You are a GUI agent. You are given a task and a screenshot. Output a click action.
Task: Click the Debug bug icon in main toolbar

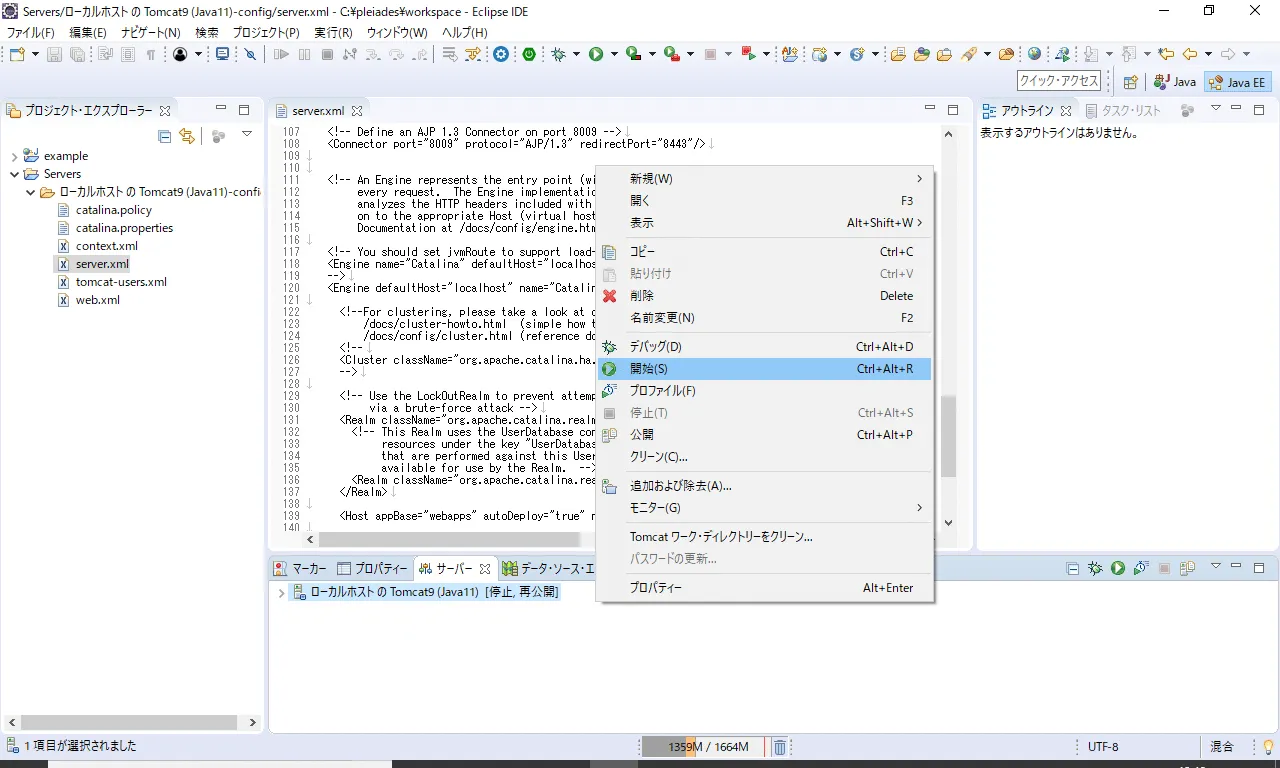pos(559,54)
